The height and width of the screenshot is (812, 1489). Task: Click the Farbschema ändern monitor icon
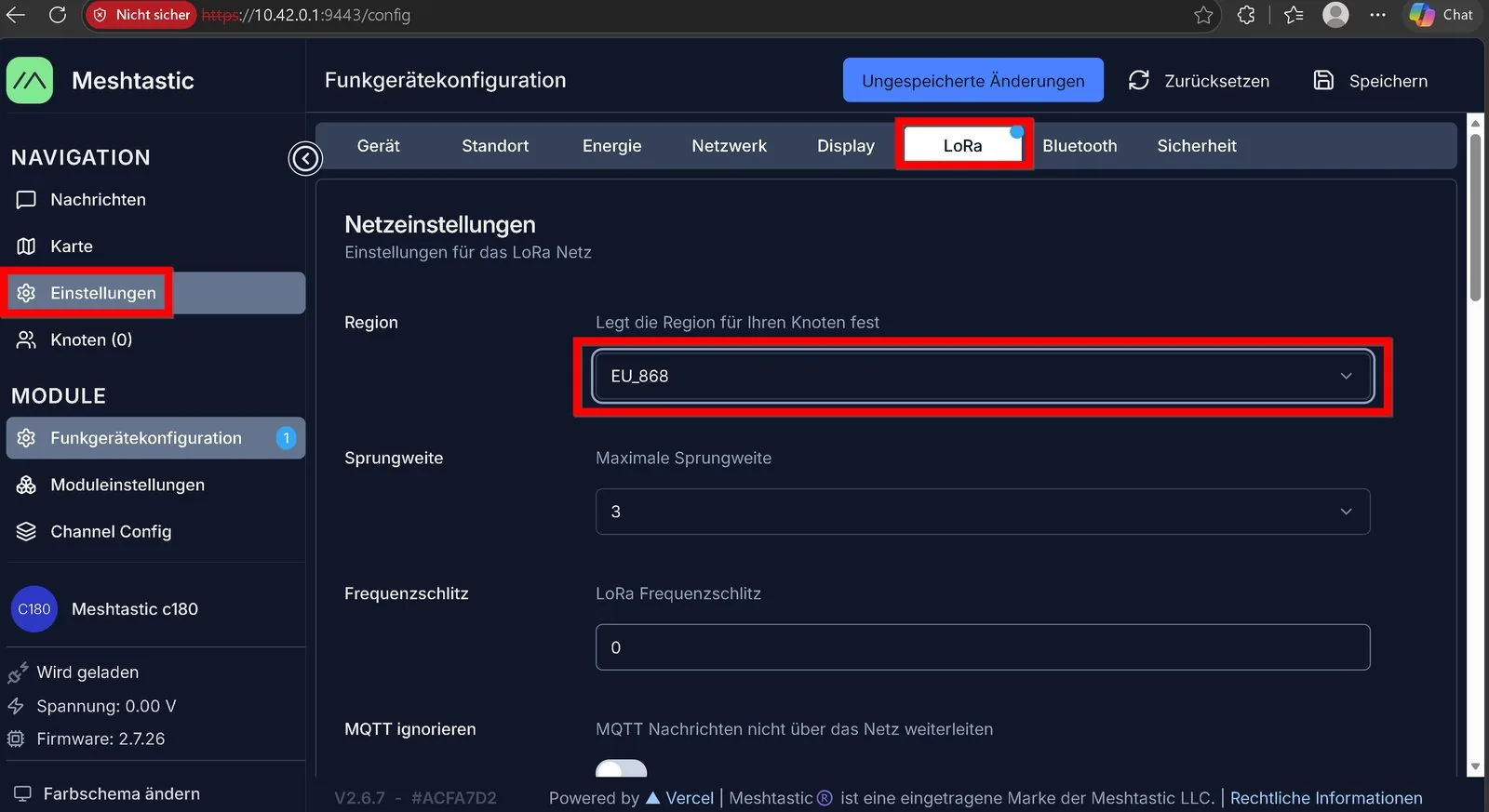[x=22, y=794]
